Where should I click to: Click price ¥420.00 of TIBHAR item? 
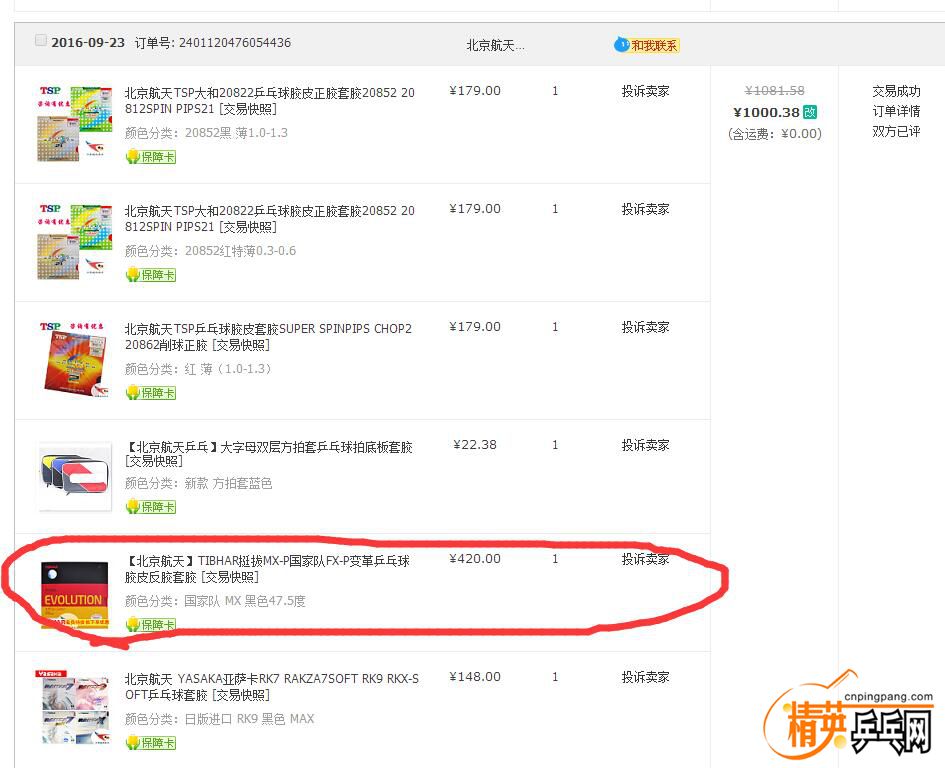475,559
